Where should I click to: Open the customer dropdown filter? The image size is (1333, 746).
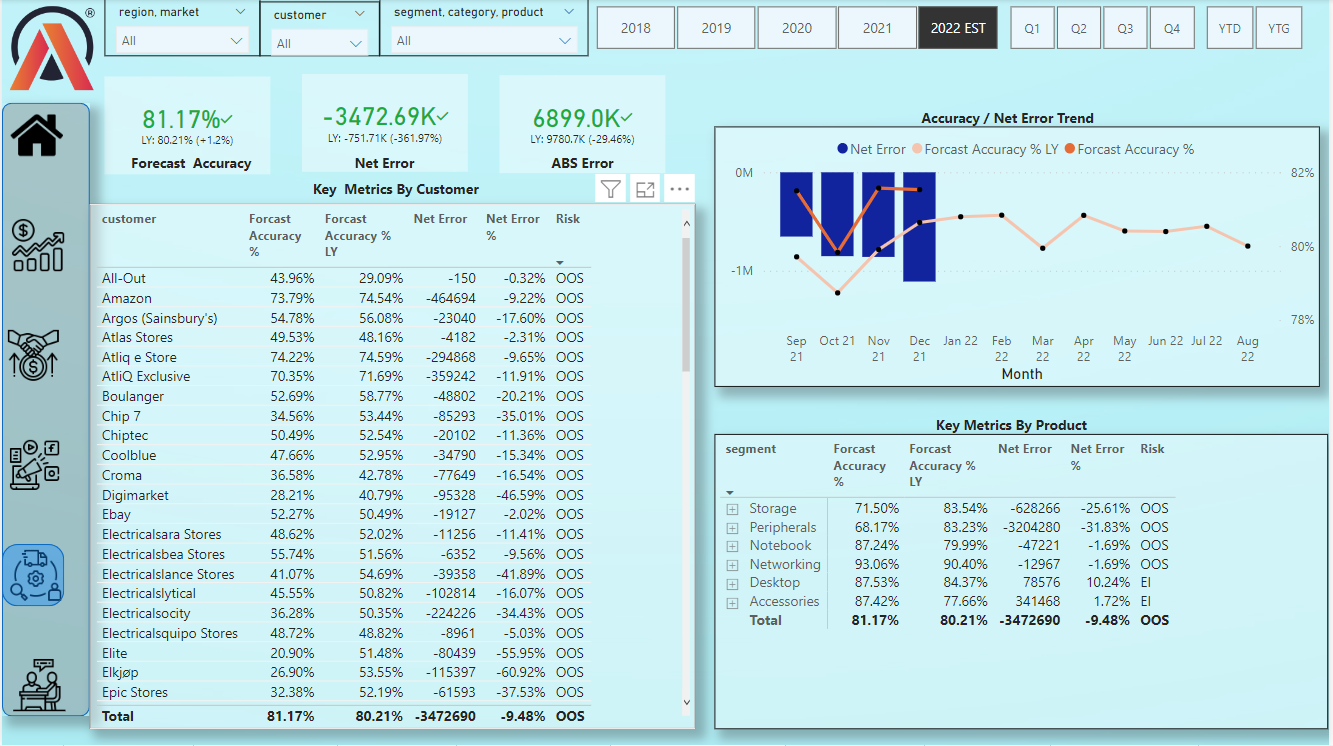click(x=319, y=44)
